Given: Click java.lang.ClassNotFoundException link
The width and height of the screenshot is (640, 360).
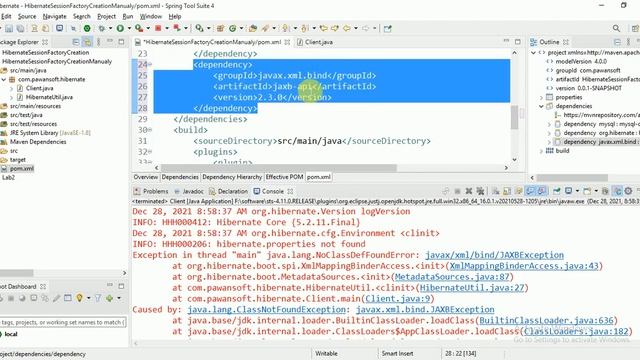Looking at the screenshot, I should 267,309.
